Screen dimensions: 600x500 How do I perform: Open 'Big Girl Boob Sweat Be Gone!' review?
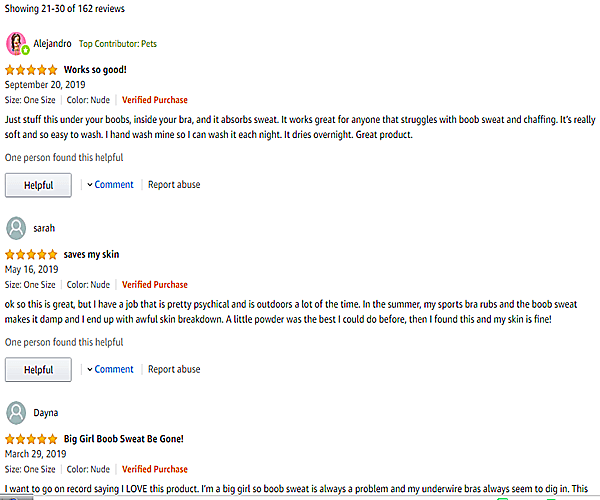coord(124,439)
